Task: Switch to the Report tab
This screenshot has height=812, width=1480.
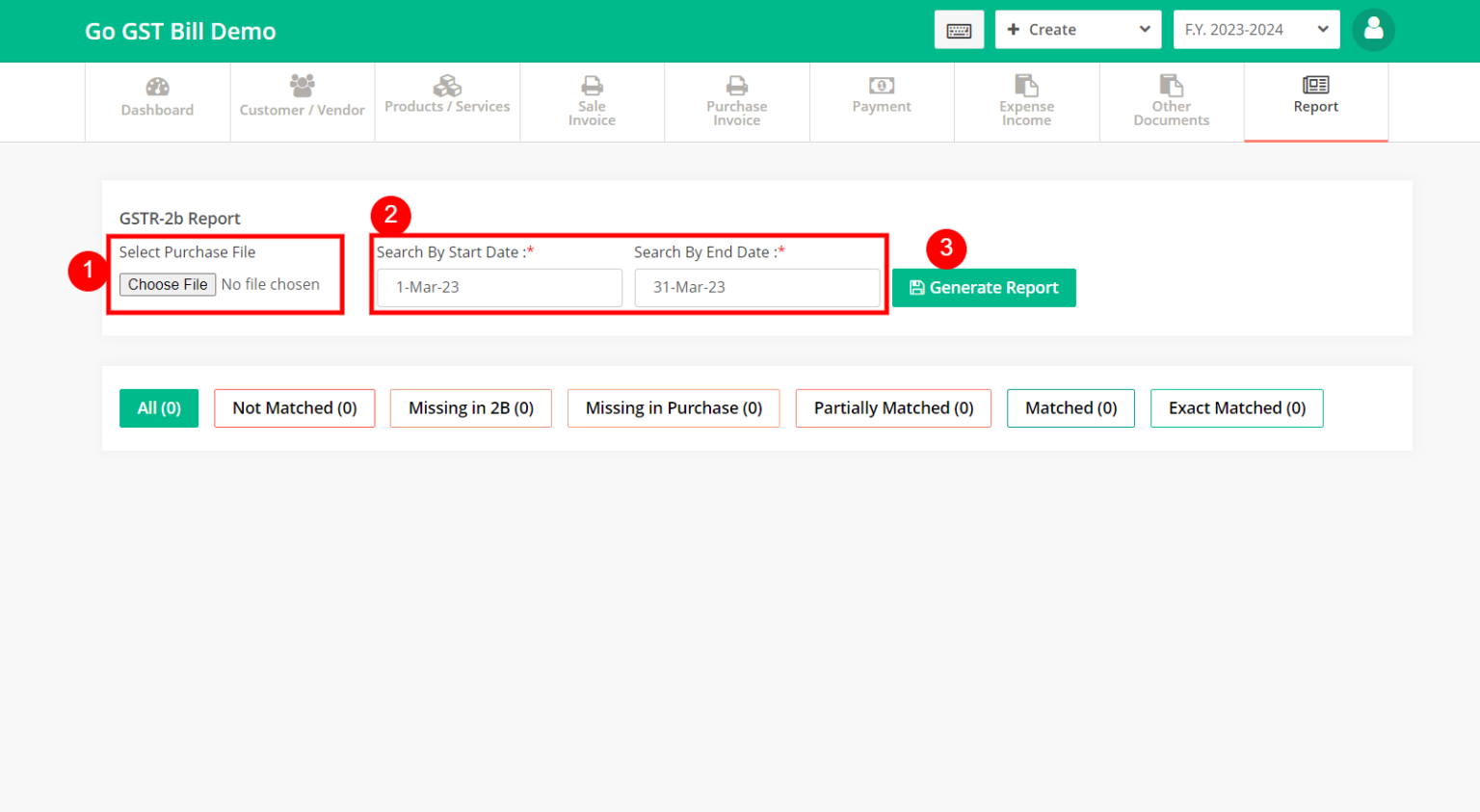Action: [1315, 101]
